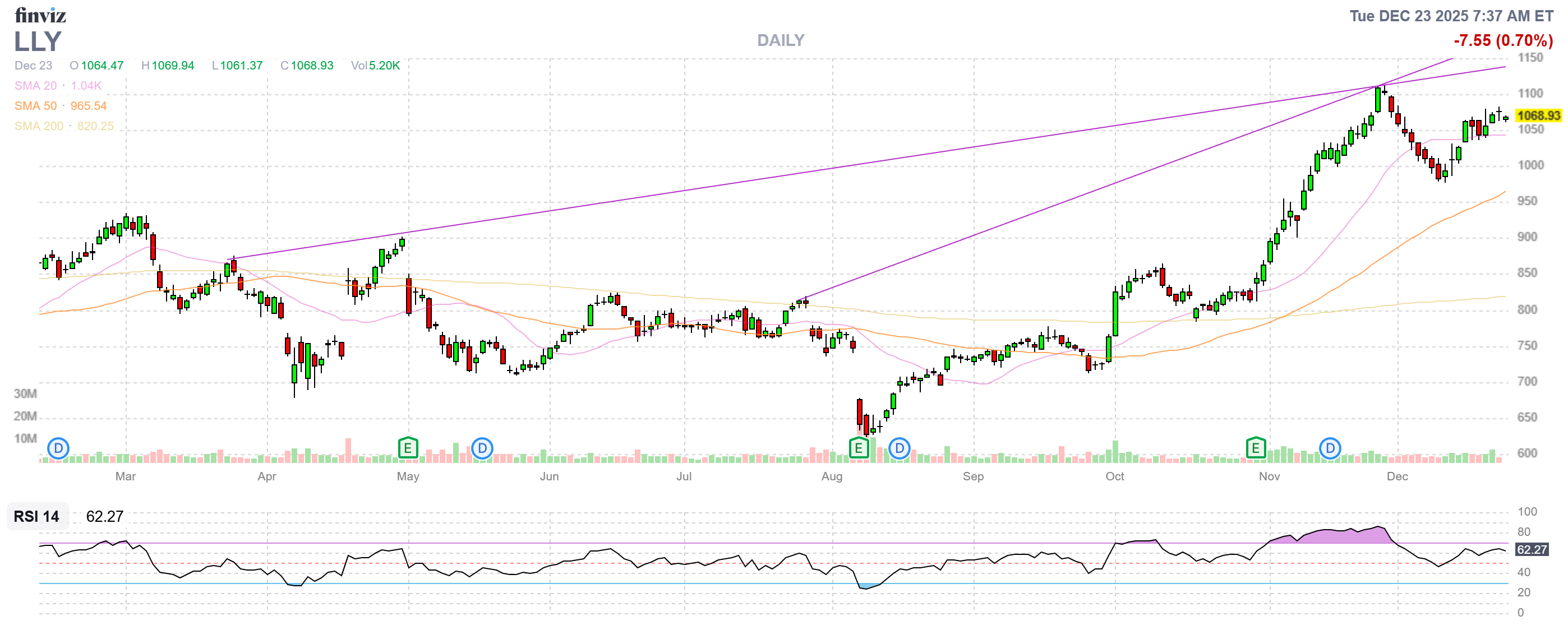Click the Oct month label on axis

click(x=1114, y=476)
